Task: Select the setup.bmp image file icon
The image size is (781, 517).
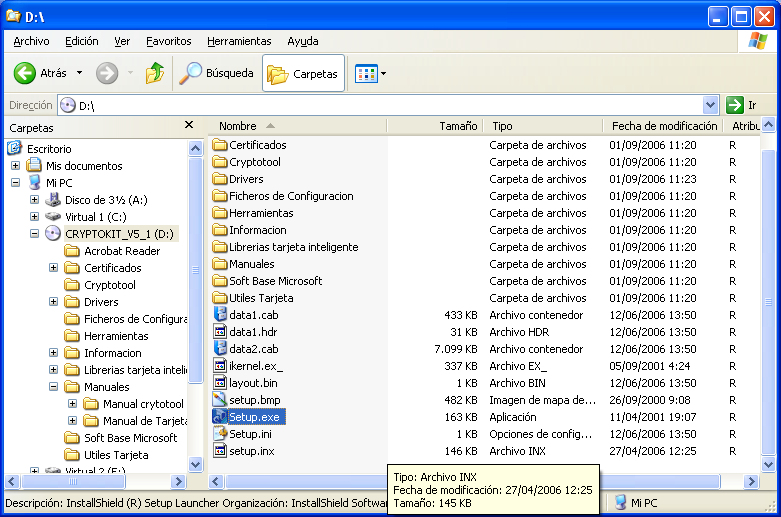Action: (x=220, y=400)
